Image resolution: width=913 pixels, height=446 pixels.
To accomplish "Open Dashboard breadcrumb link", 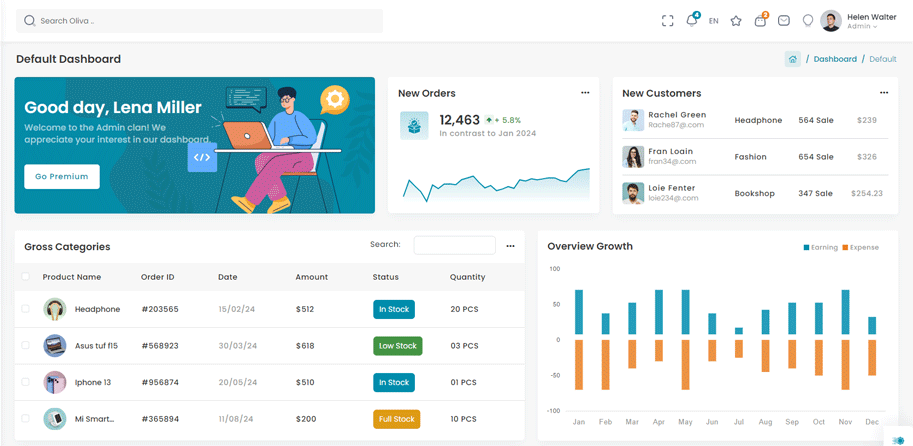I will (x=835, y=59).
